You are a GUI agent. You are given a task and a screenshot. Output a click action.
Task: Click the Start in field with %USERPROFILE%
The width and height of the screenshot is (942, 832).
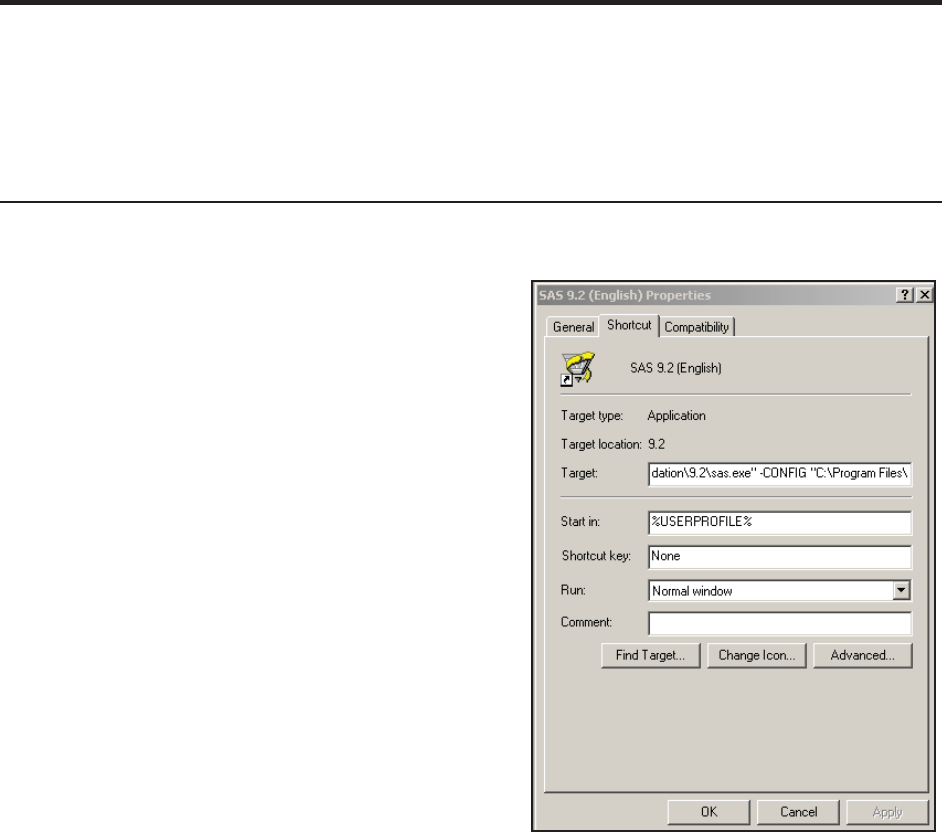(x=780, y=522)
